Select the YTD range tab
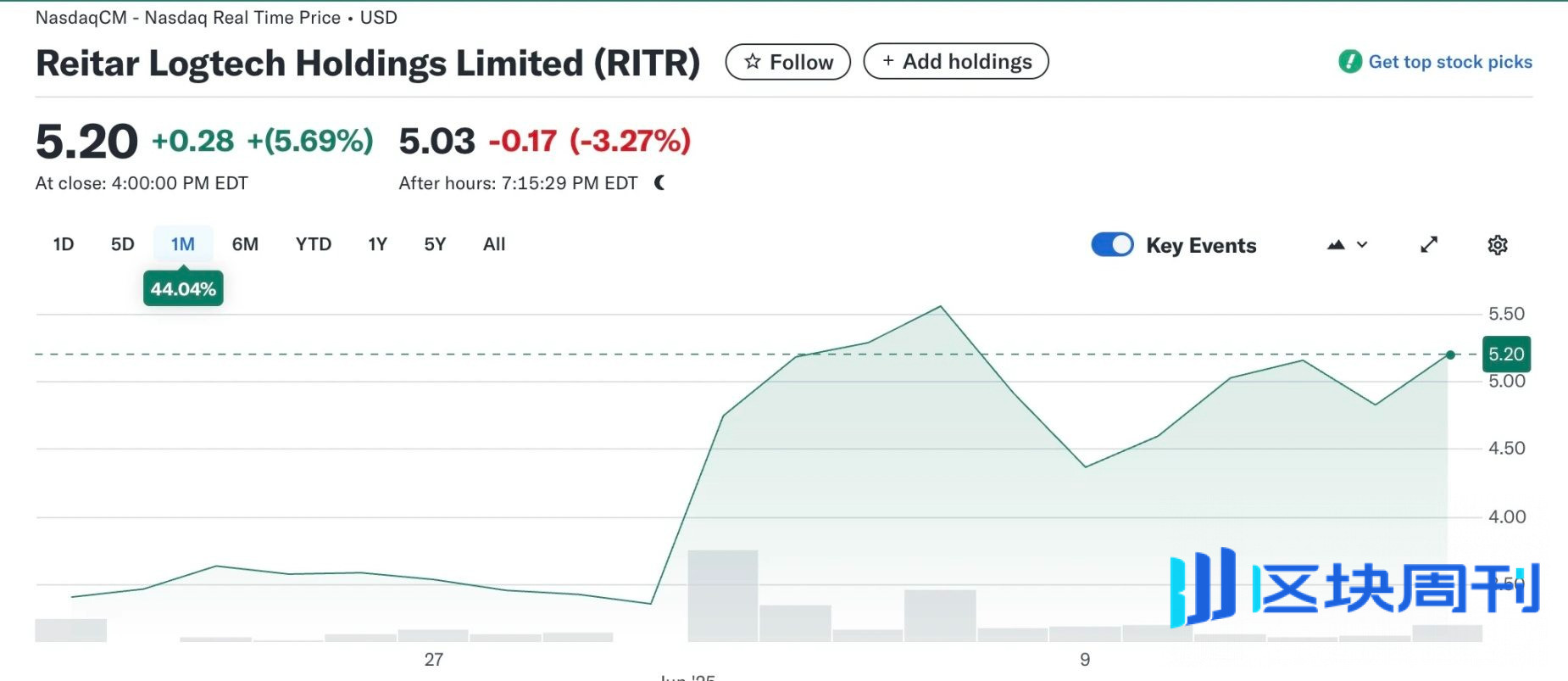This screenshot has height=681, width=1568. (314, 244)
